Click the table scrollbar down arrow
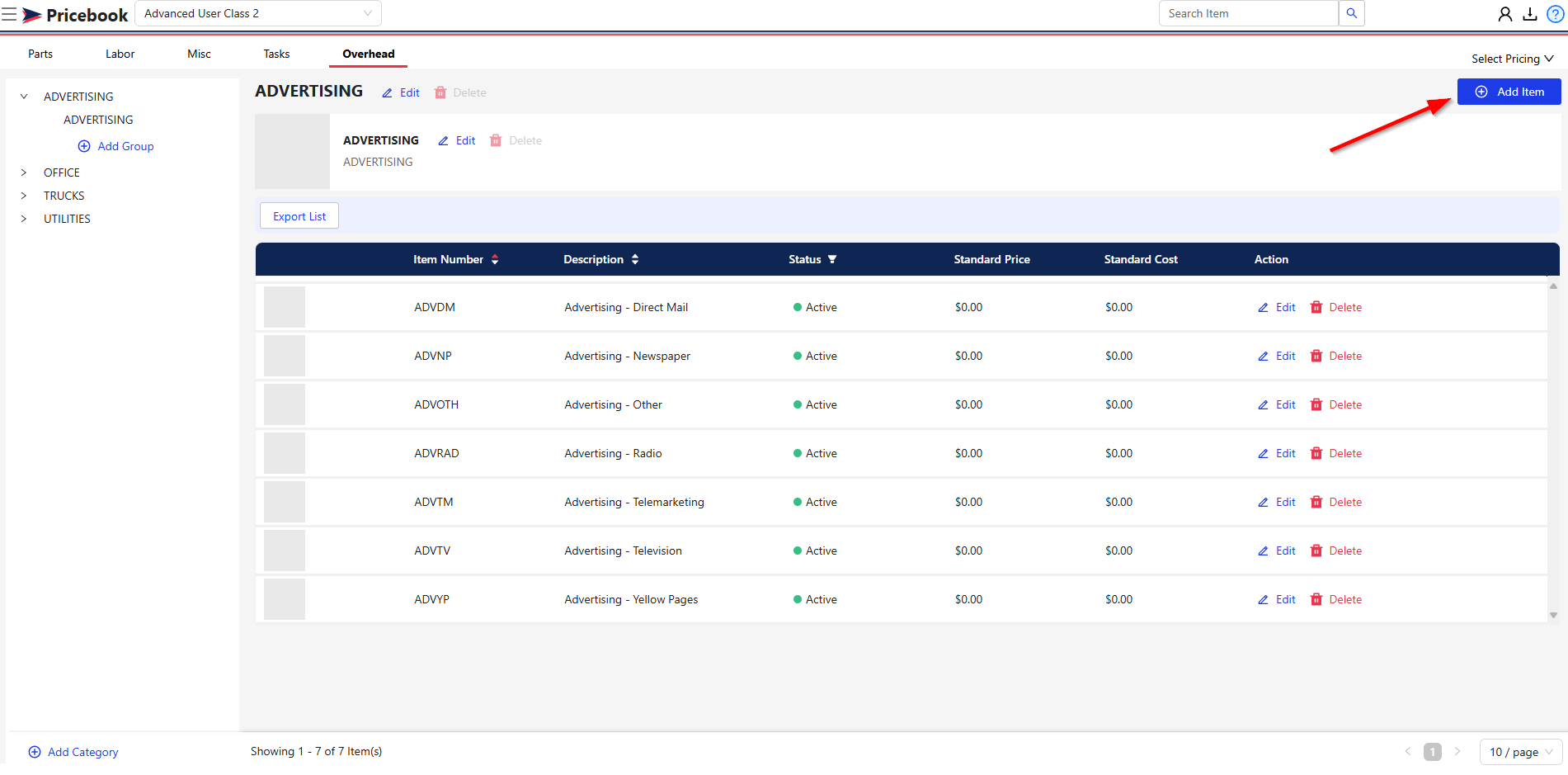The height and width of the screenshot is (775, 1568). tap(1553, 615)
